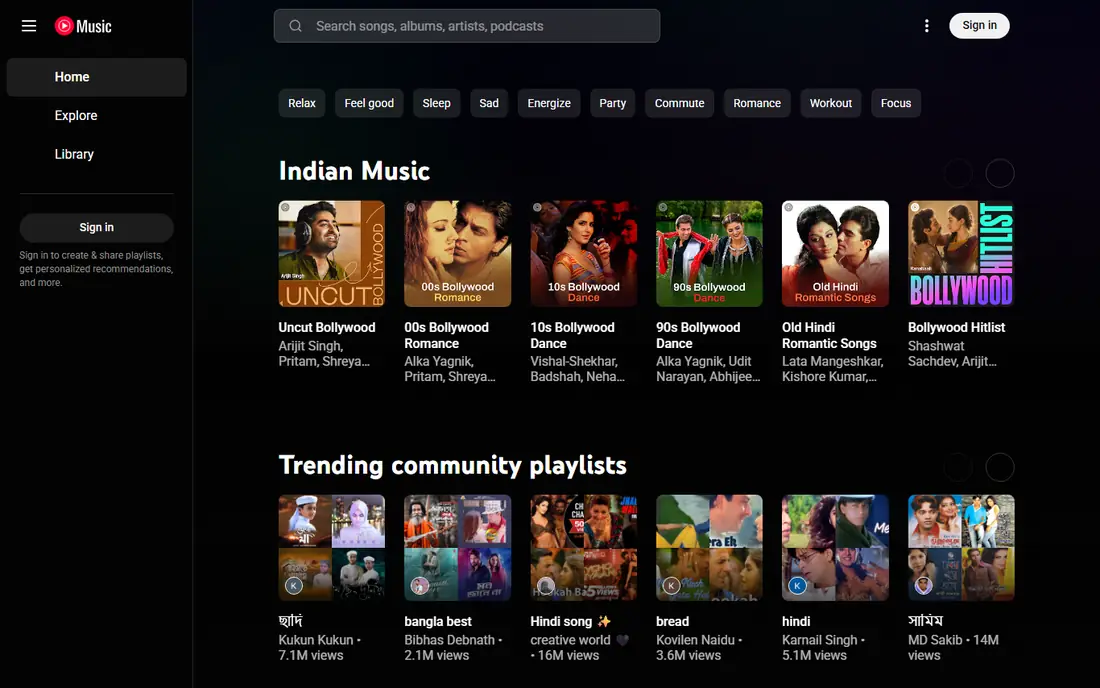Click Hindi song title link
This screenshot has width=1100, height=688.
pos(570,621)
